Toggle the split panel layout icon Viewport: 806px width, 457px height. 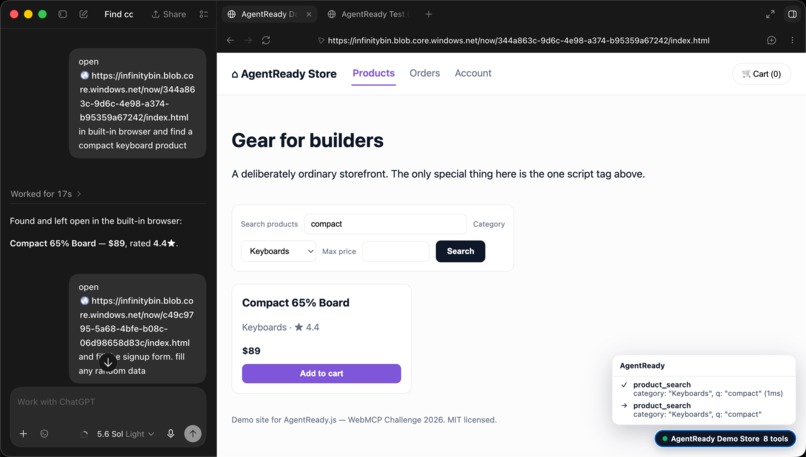coord(792,14)
